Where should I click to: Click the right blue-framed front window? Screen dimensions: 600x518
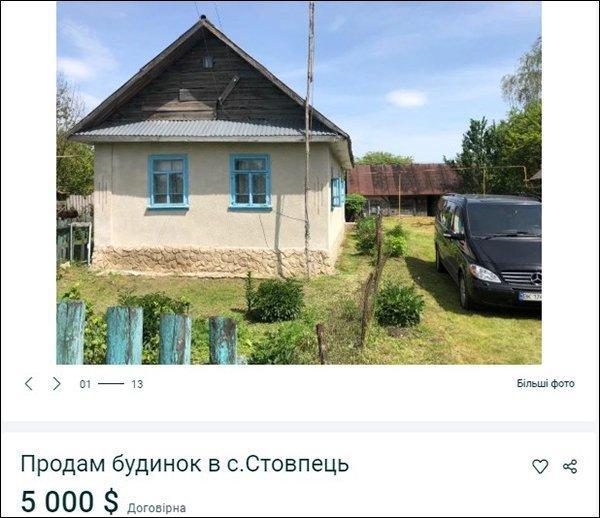tap(250, 183)
